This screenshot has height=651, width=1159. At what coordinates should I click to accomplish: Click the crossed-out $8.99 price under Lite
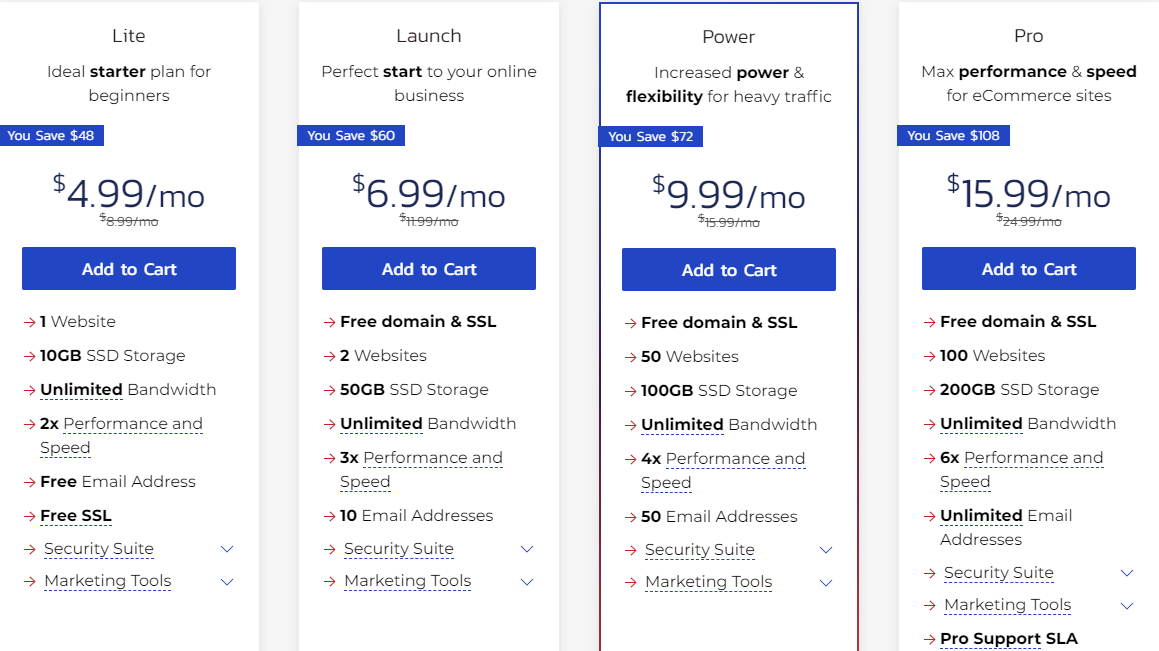(128, 220)
